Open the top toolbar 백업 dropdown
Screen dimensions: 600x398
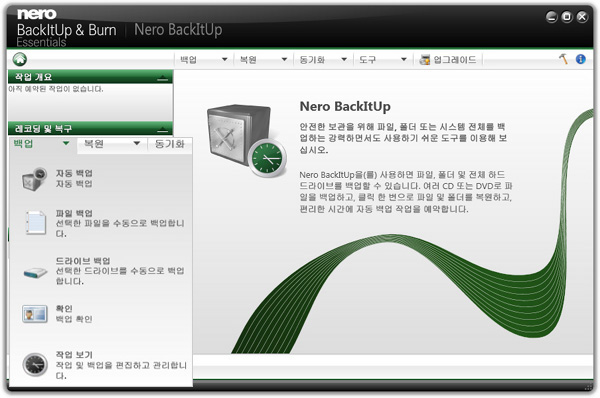[x=204, y=60]
